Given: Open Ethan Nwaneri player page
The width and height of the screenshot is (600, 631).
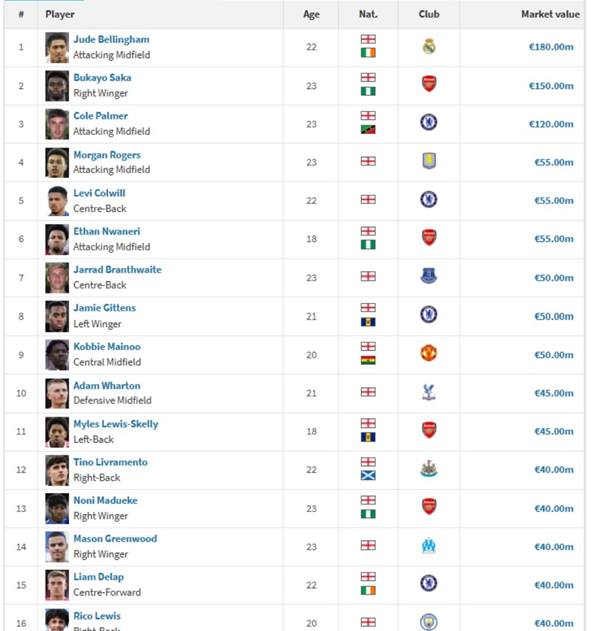Looking at the screenshot, I should 107,231.
